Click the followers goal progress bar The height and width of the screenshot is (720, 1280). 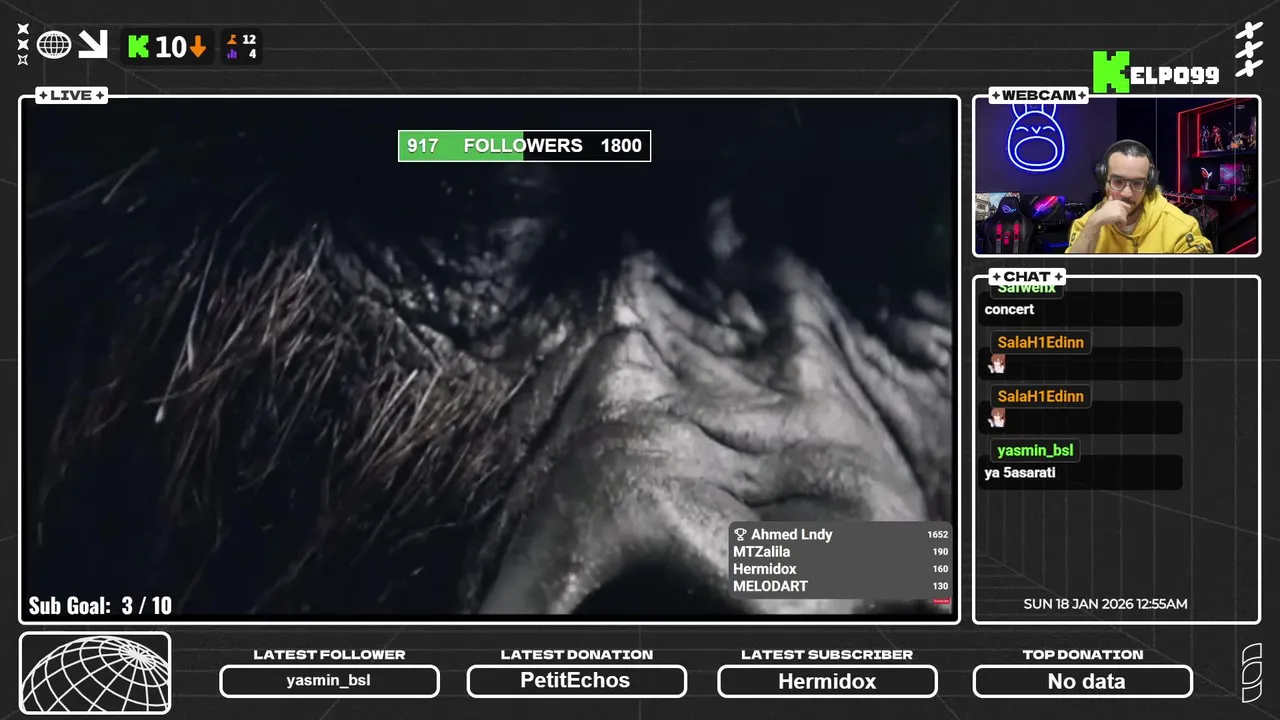(524, 146)
